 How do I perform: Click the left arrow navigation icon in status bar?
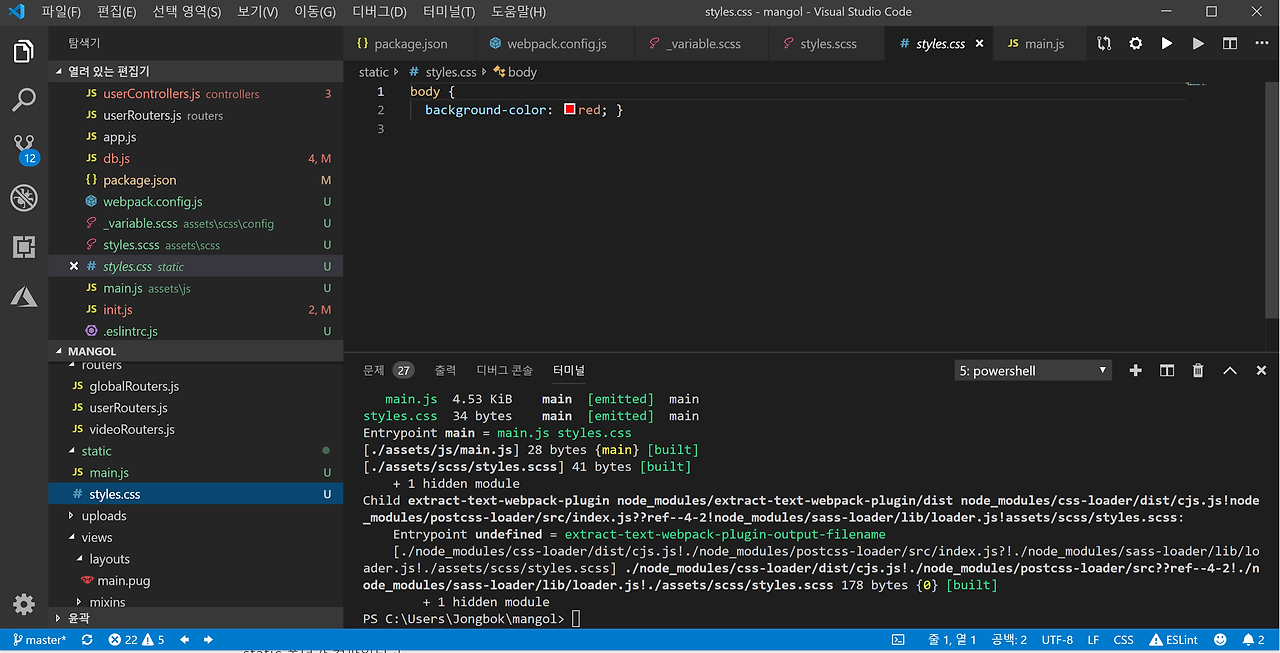[x=184, y=640]
